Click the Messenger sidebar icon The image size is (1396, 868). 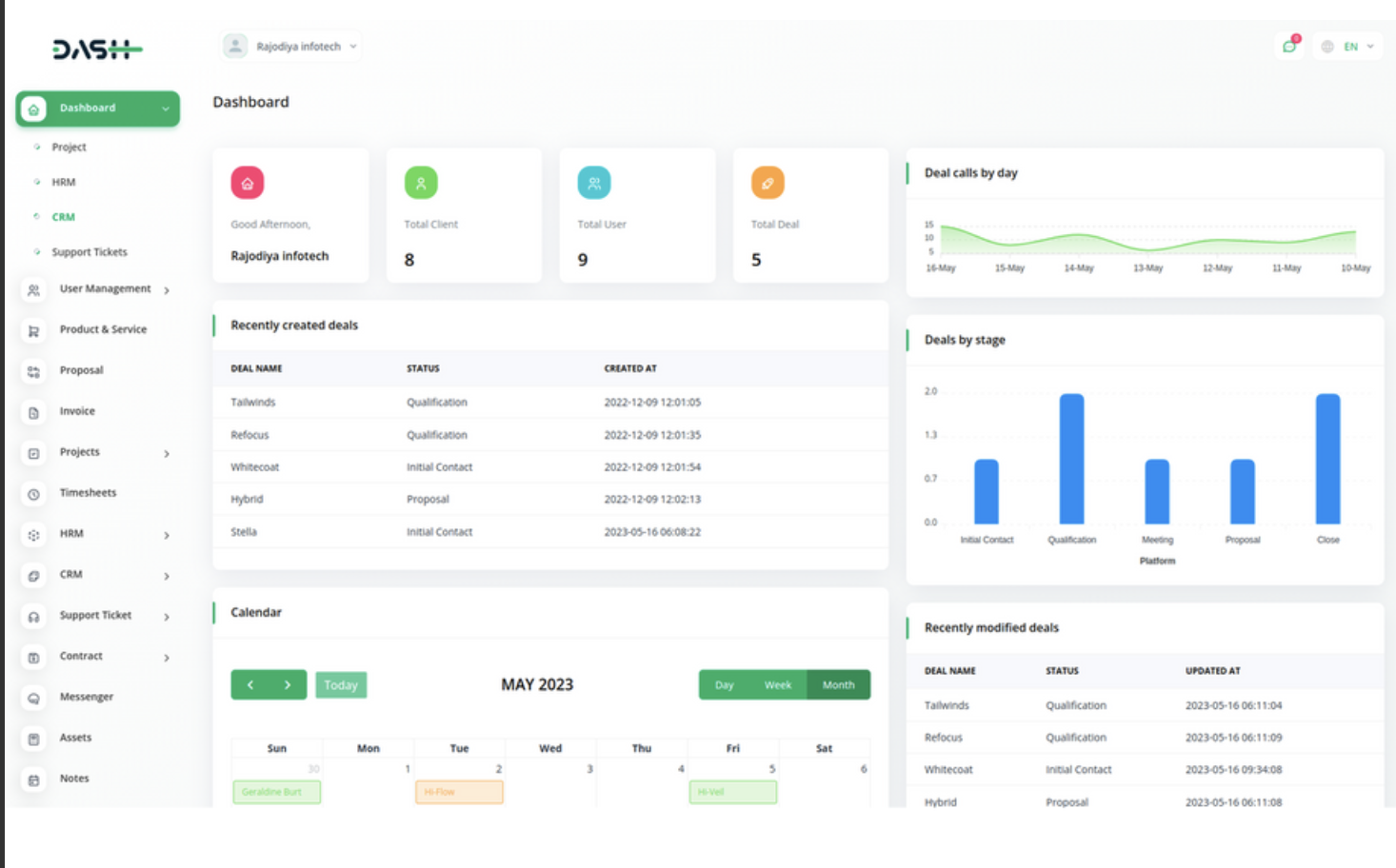click(x=33, y=697)
